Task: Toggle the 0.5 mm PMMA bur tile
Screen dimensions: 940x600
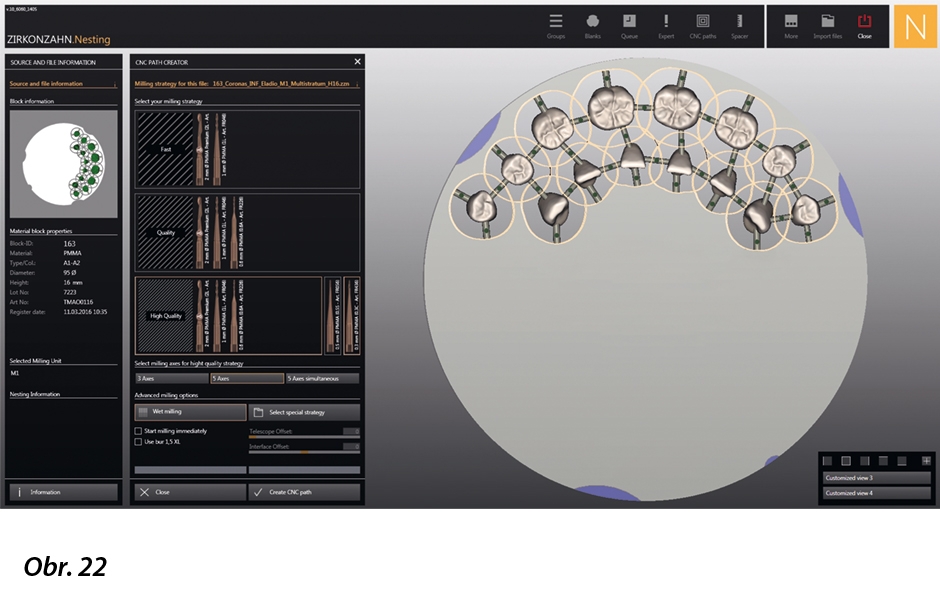Action: [333, 315]
